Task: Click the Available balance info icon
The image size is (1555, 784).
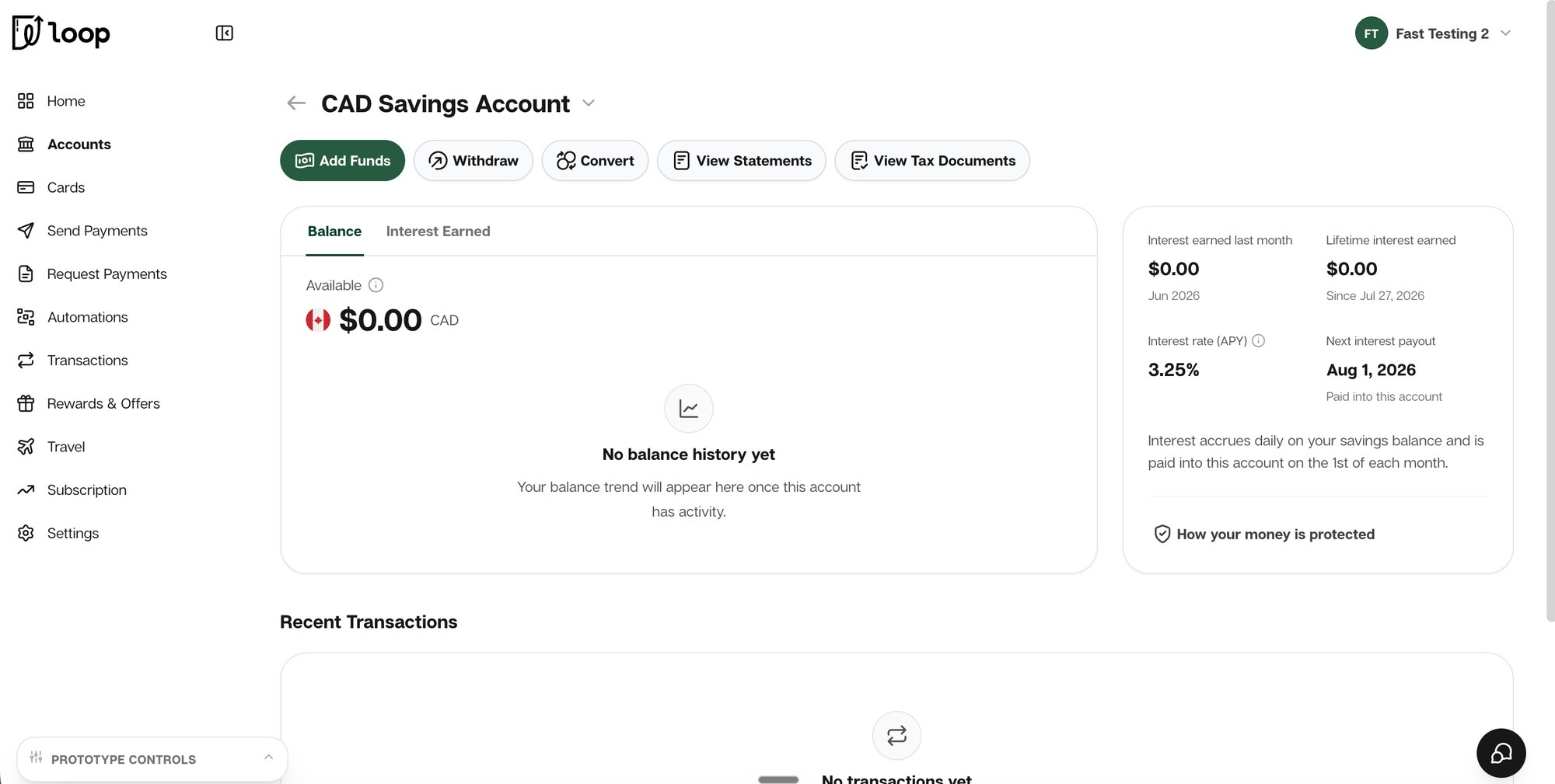Action: (x=376, y=285)
